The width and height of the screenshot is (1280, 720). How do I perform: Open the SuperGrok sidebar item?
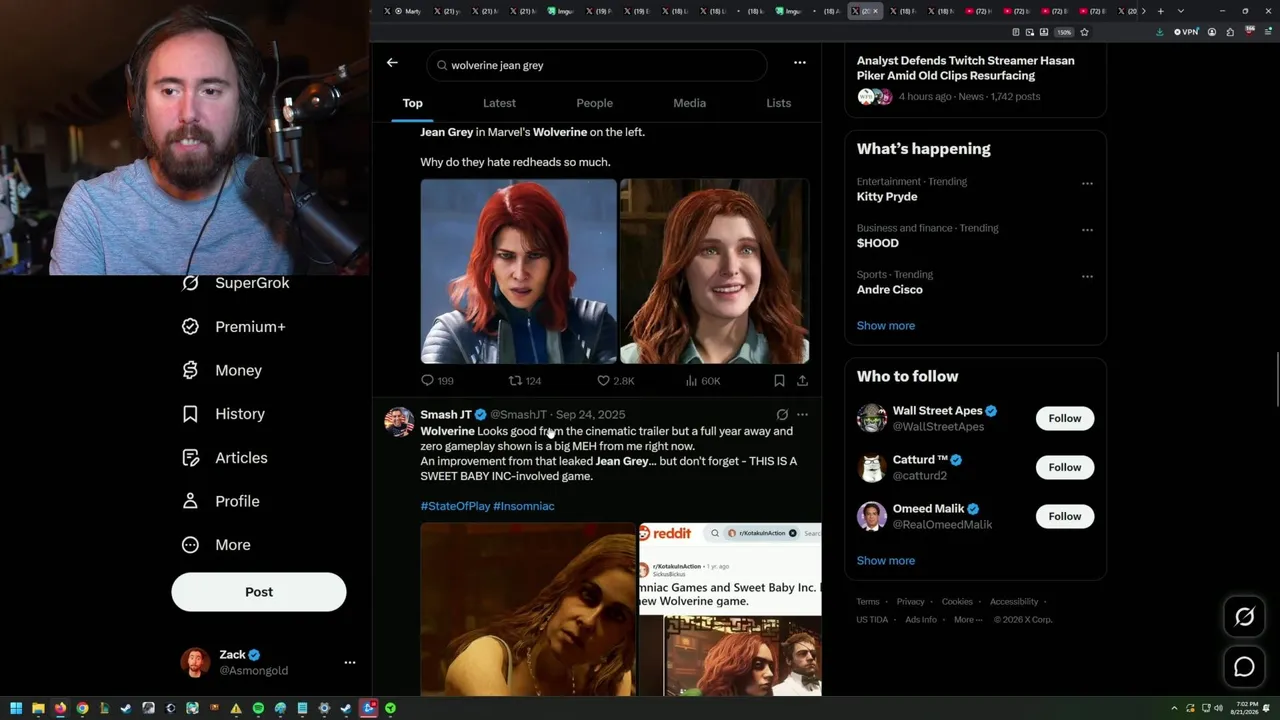(x=236, y=283)
